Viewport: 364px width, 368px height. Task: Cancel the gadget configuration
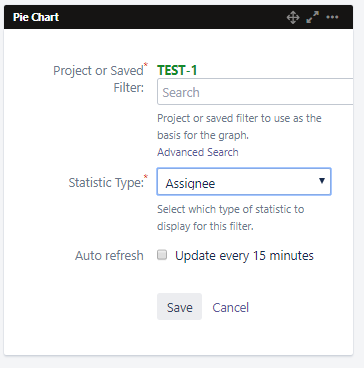tap(231, 307)
